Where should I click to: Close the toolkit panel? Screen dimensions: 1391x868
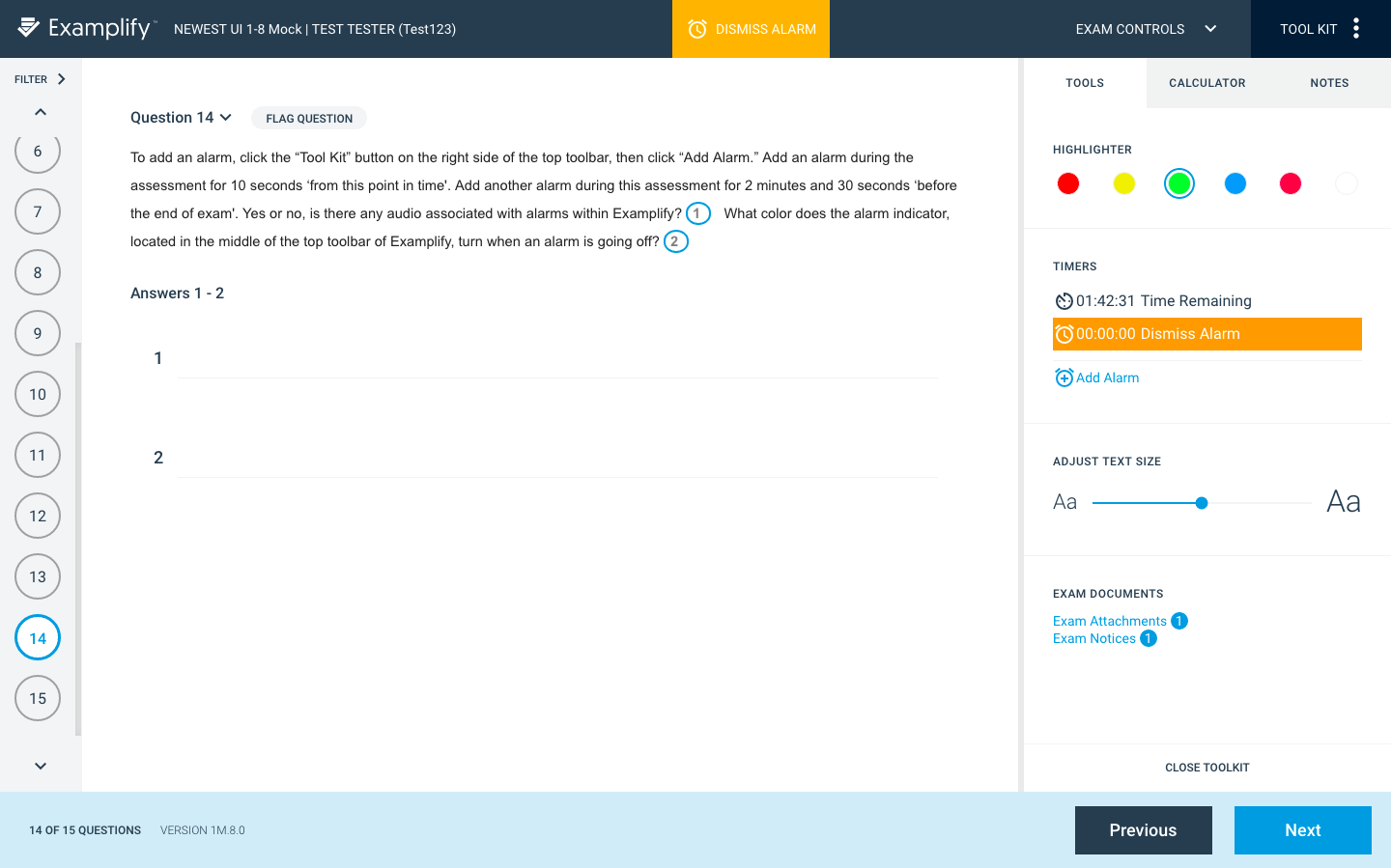(x=1207, y=768)
